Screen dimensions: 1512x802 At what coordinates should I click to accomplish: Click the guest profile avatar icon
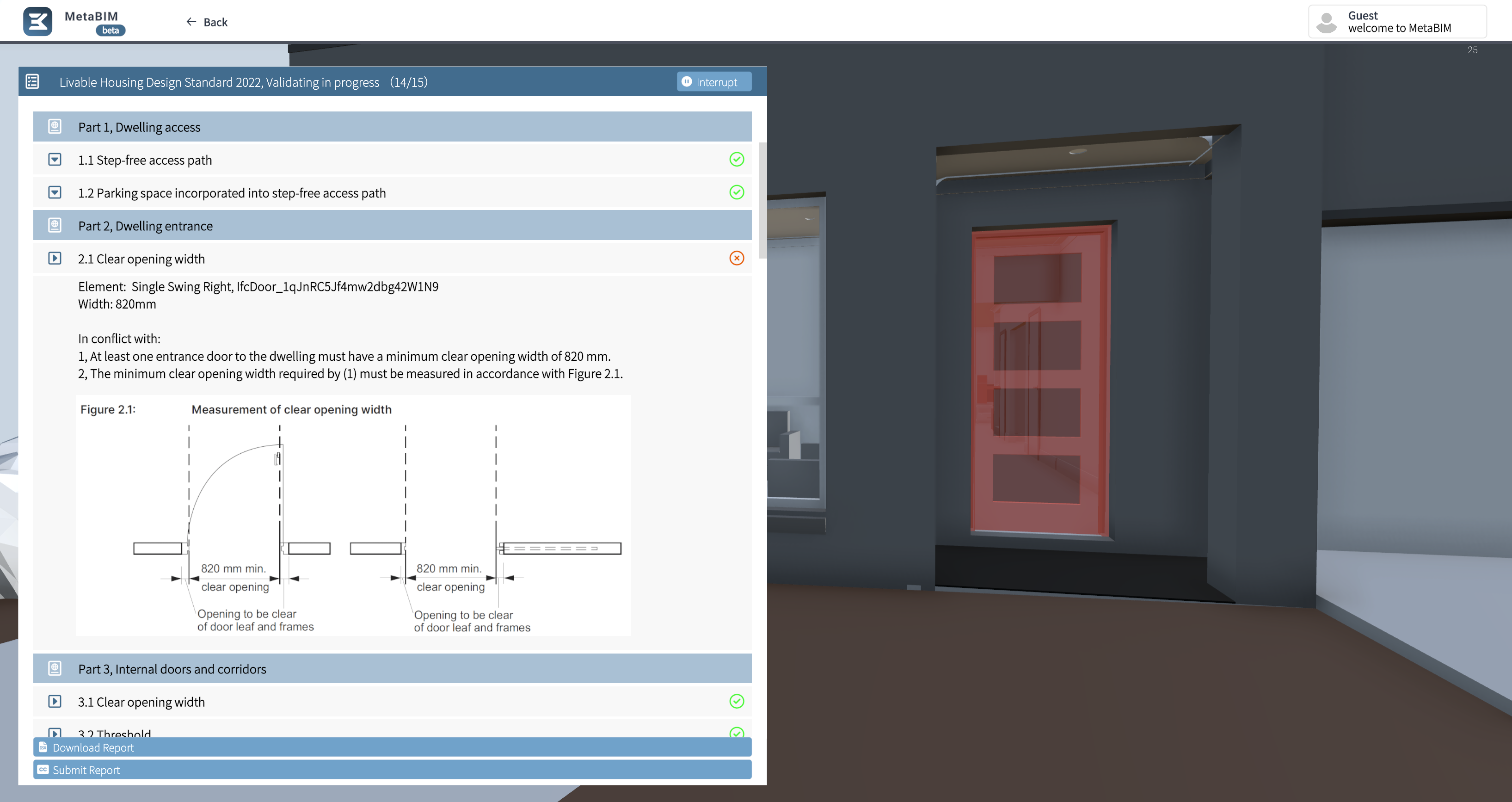(x=1326, y=21)
